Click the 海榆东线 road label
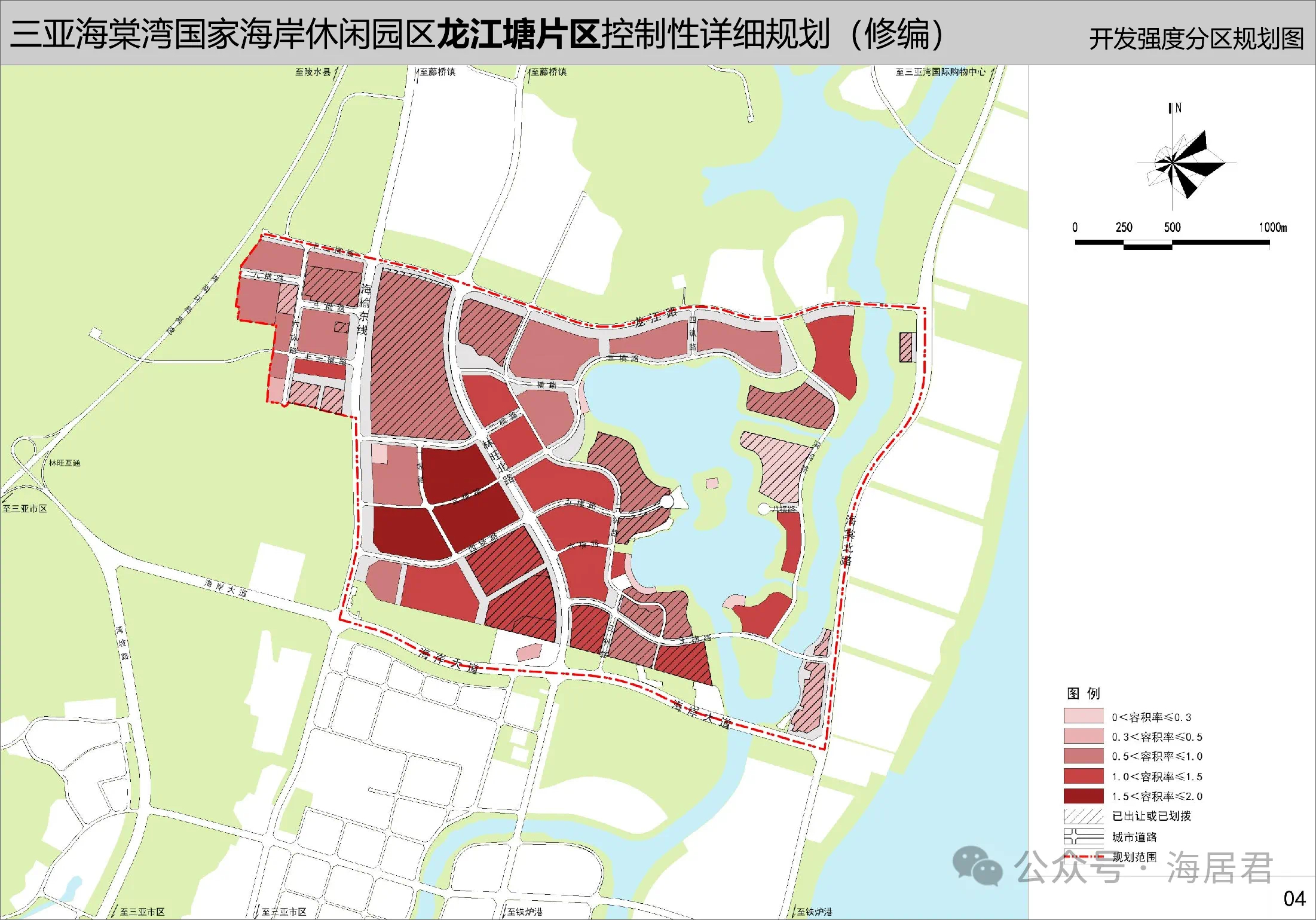Screen dimensions: 1316x920 coord(363,310)
